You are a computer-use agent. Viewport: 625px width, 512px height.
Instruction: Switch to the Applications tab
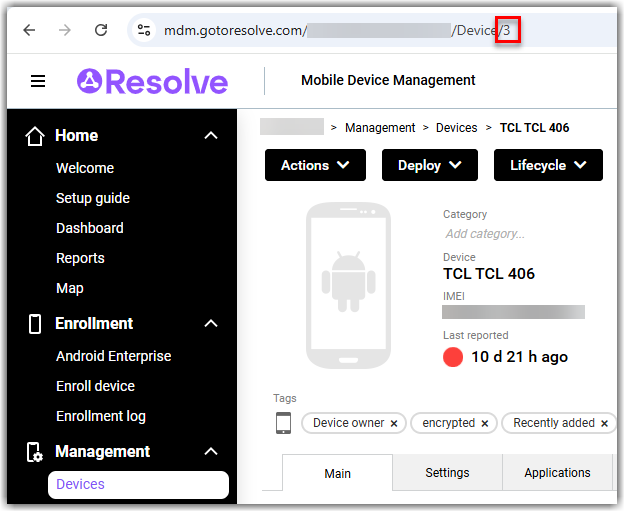[x=557, y=473]
